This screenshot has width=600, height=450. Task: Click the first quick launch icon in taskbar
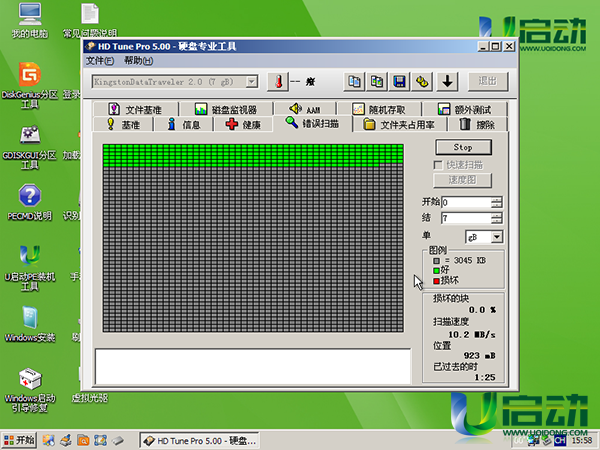pos(48,440)
